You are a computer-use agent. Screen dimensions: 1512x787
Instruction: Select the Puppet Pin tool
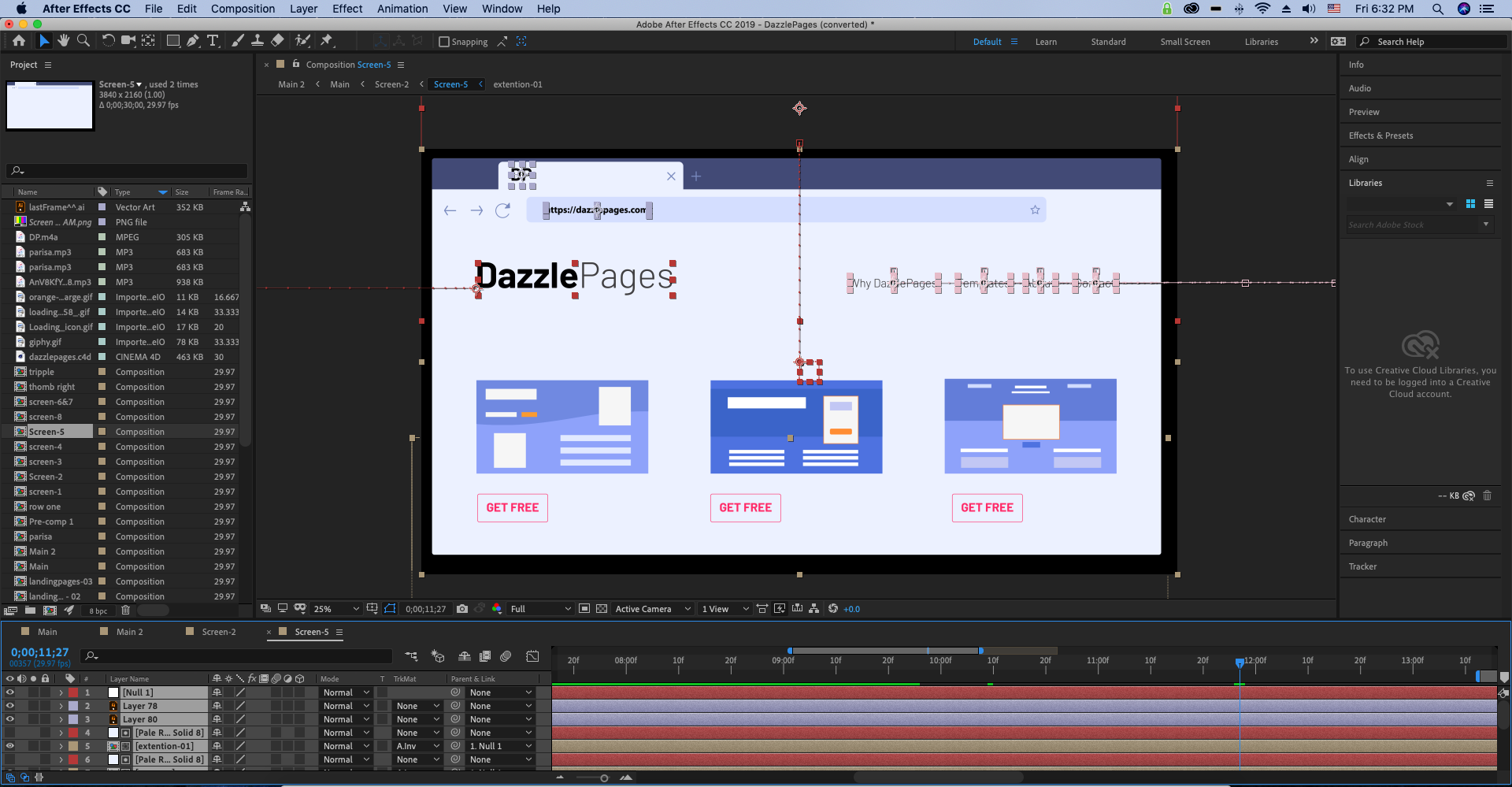pyautogui.click(x=327, y=41)
